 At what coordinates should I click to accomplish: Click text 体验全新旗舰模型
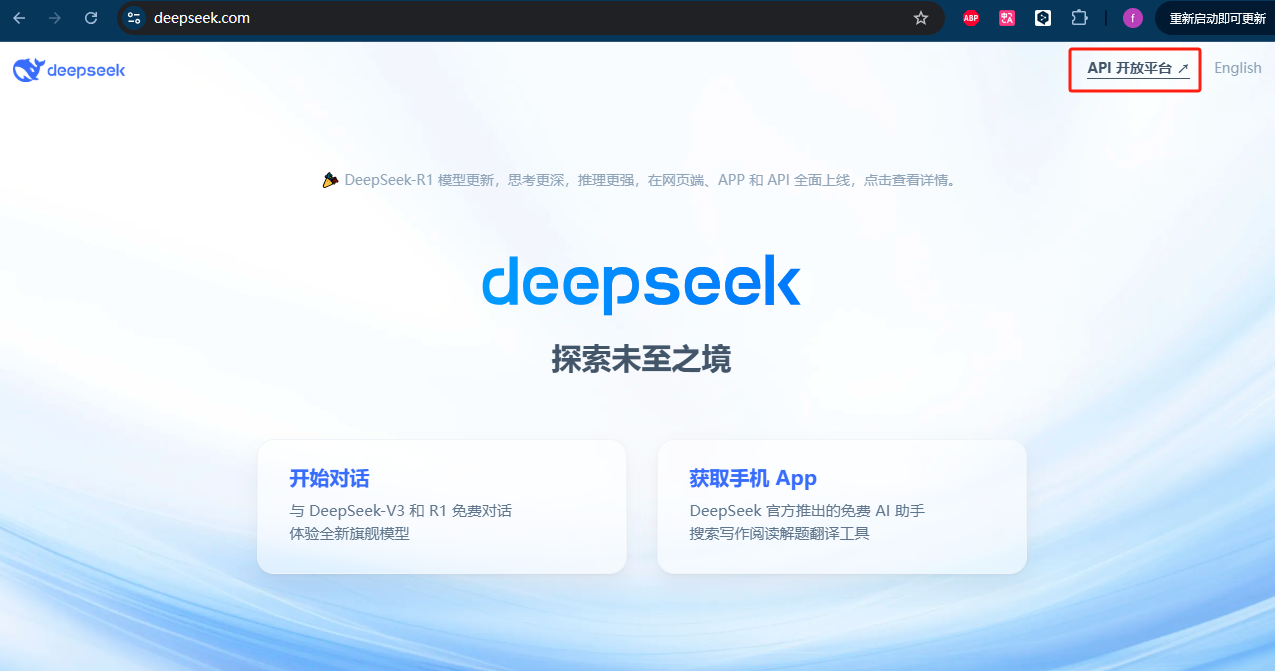pos(350,534)
